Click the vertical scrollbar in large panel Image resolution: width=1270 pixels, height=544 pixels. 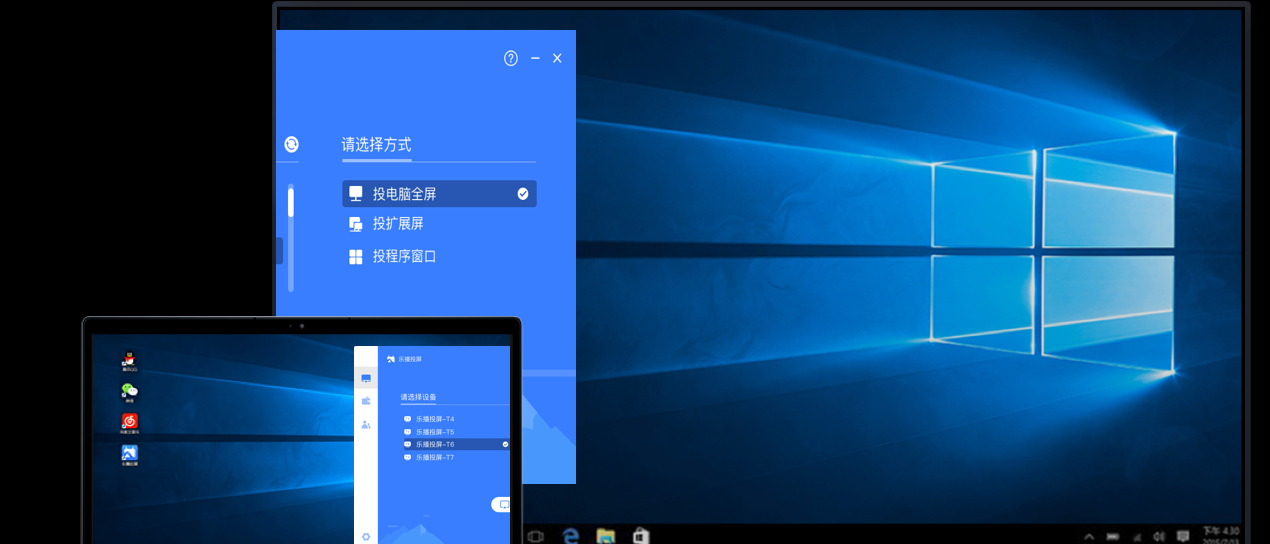(x=291, y=237)
